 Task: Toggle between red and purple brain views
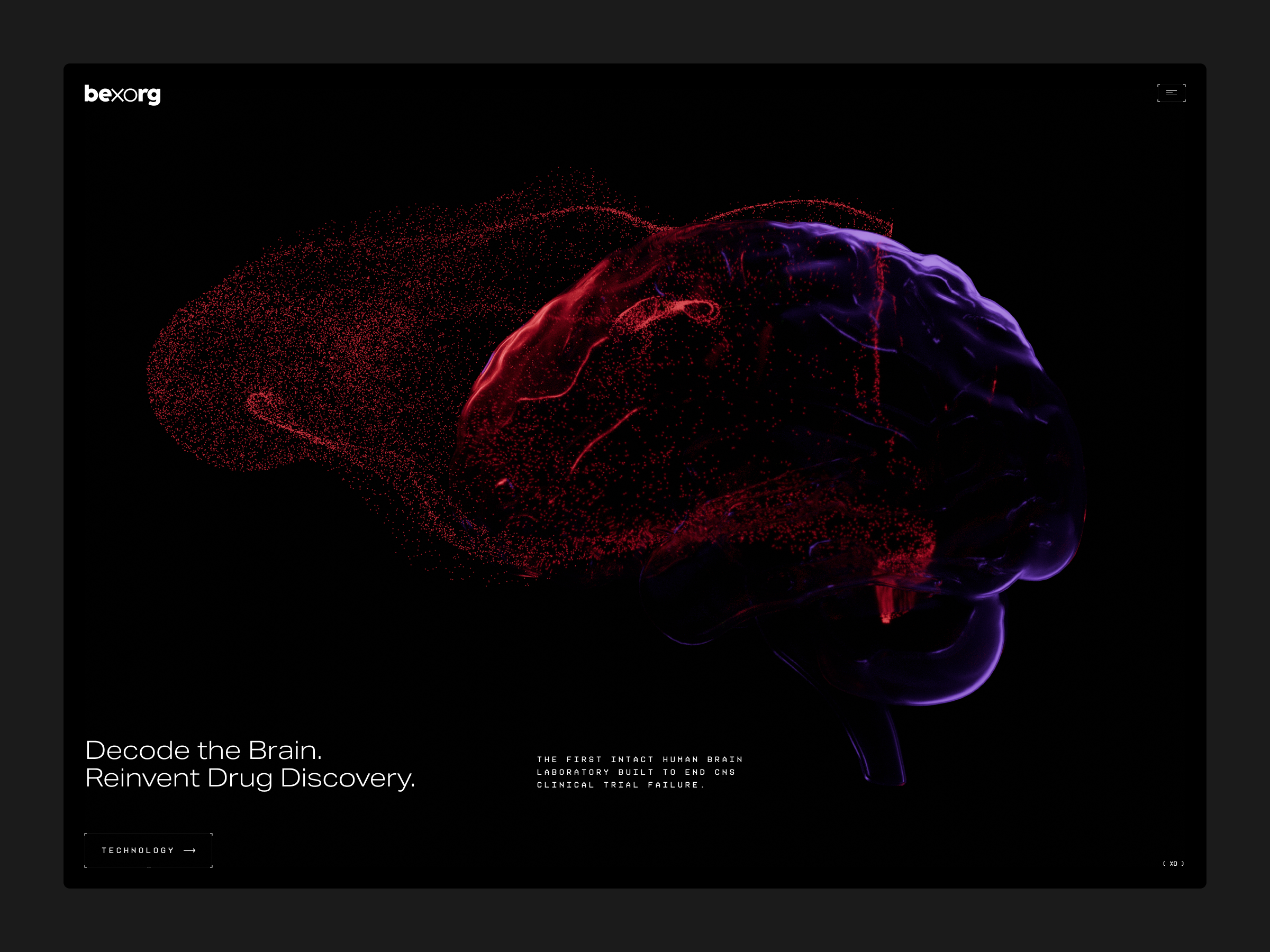(804, 401)
